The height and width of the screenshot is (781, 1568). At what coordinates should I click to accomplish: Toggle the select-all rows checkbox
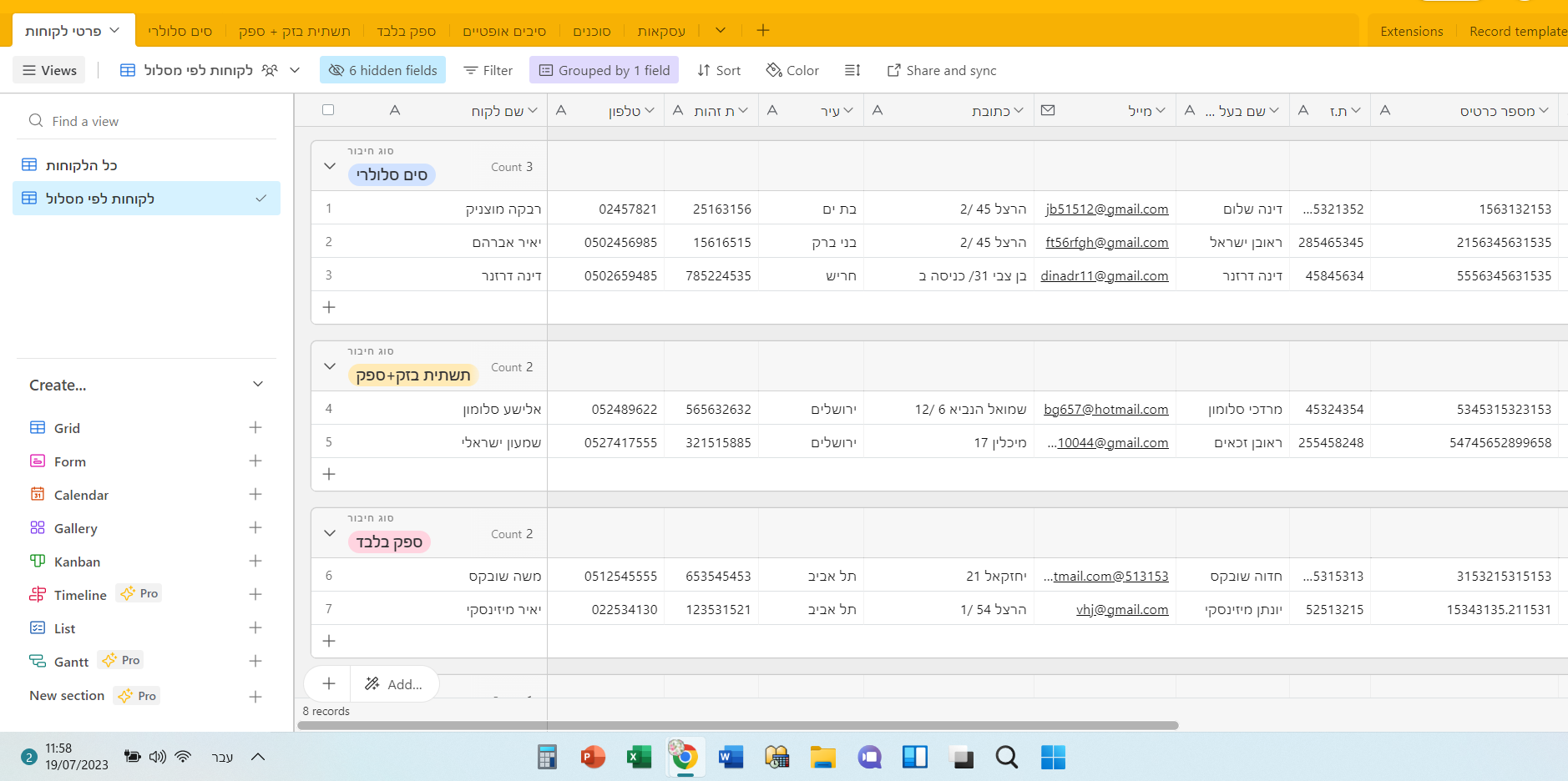coord(328,110)
